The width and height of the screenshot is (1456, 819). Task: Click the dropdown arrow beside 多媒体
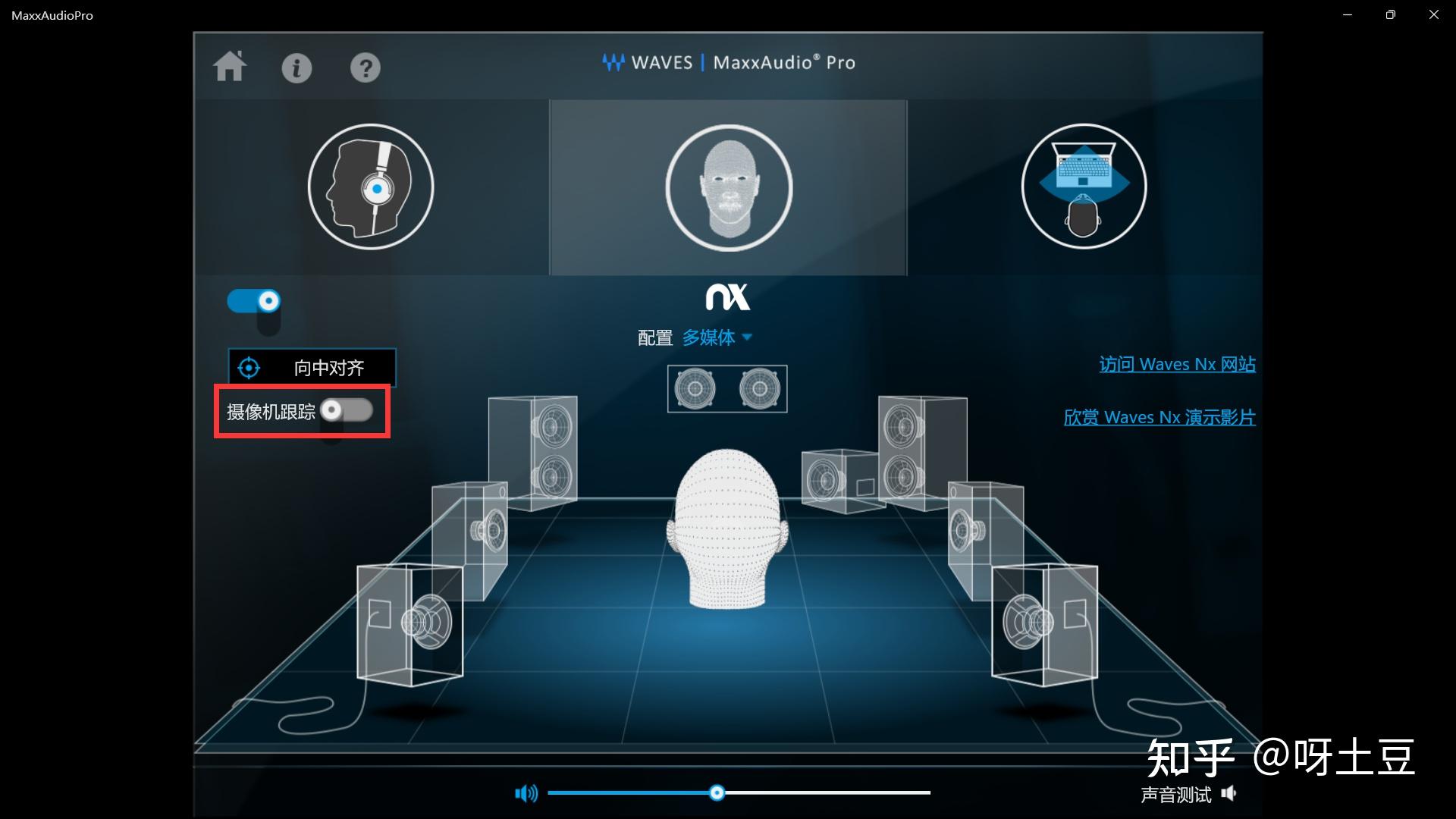(x=747, y=337)
